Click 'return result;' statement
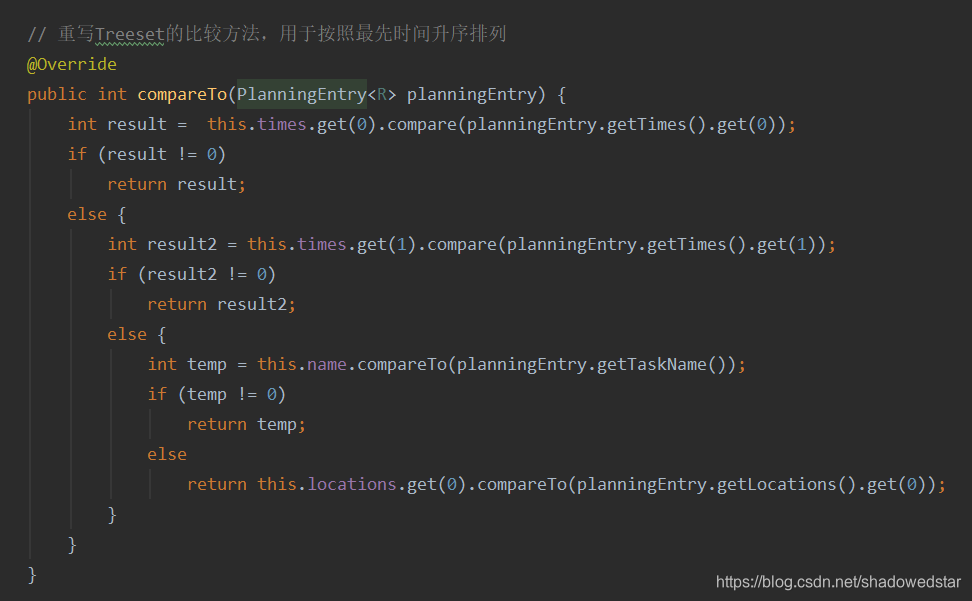 pyautogui.click(x=177, y=185)
